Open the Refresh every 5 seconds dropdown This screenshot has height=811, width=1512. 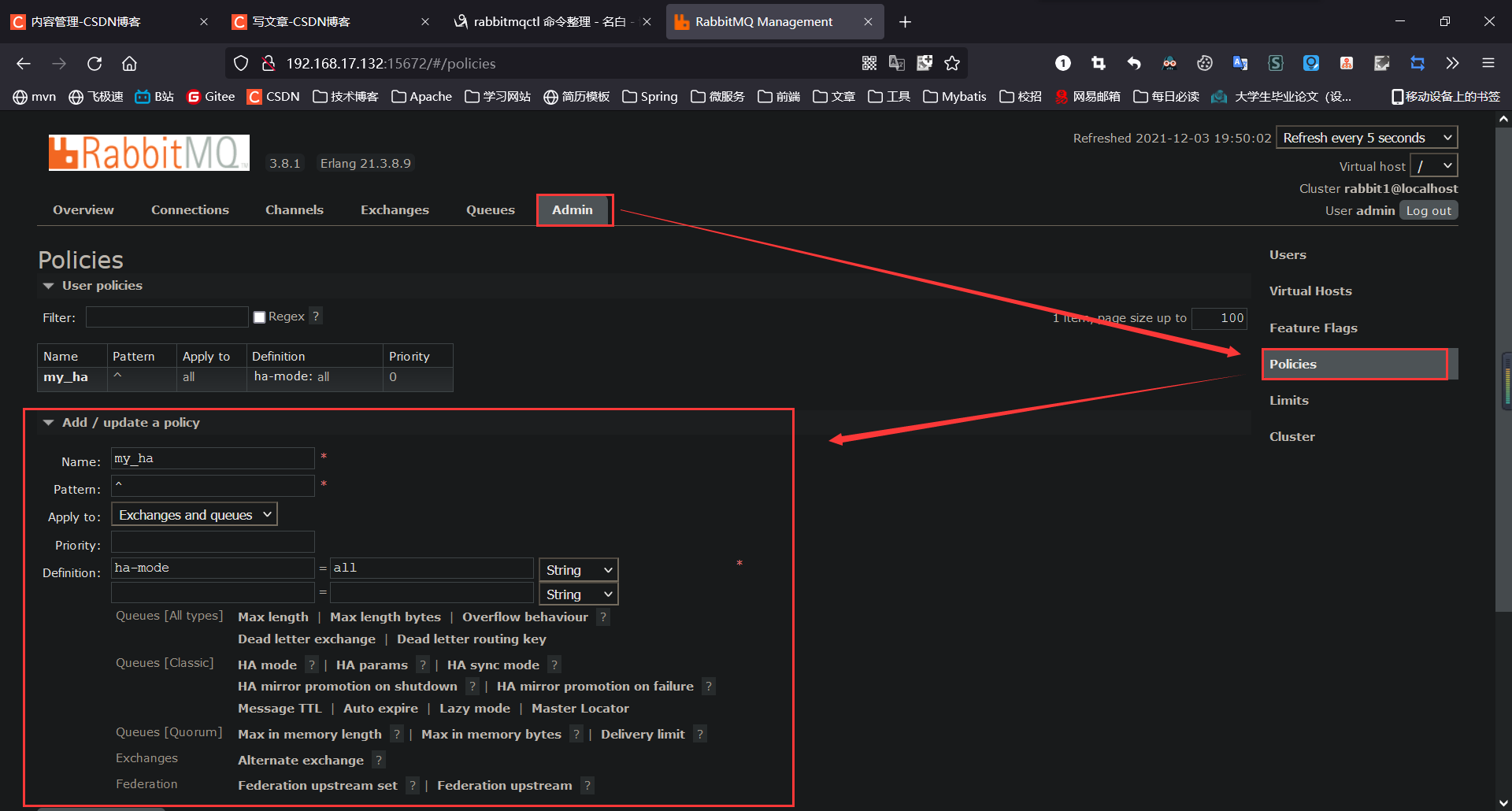(1366, 137)
